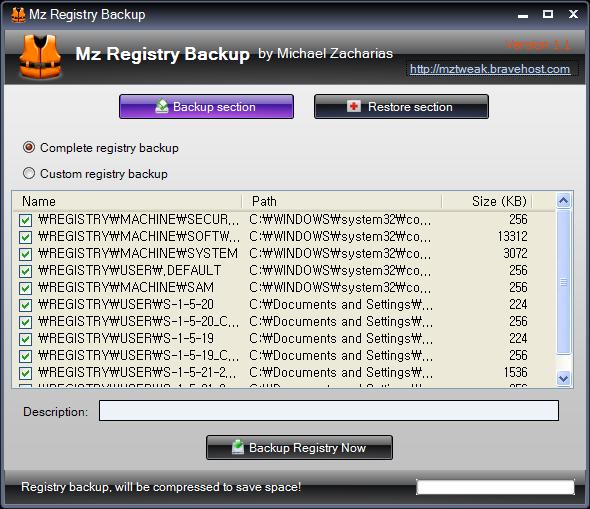
Task: Open the Restore section tab
Action: (x=401, y=107)
